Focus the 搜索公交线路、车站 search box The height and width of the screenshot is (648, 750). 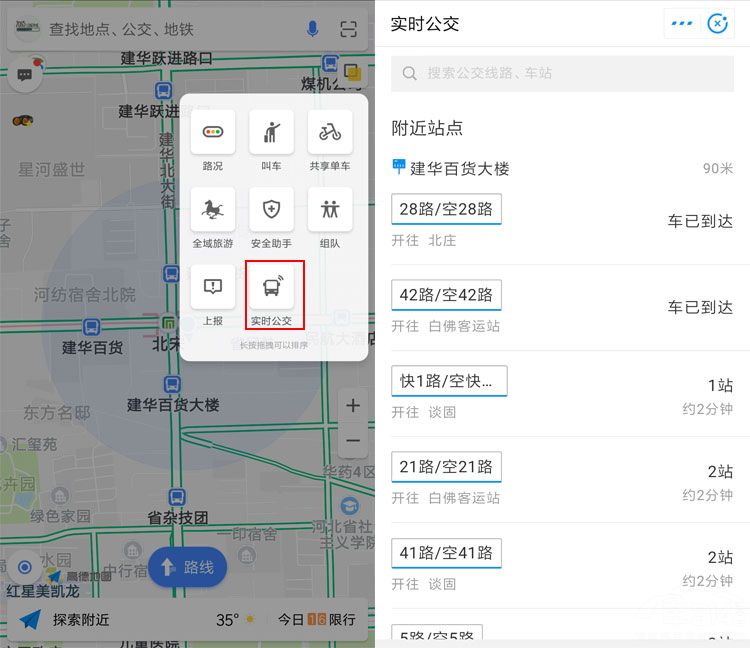(565, 73)
